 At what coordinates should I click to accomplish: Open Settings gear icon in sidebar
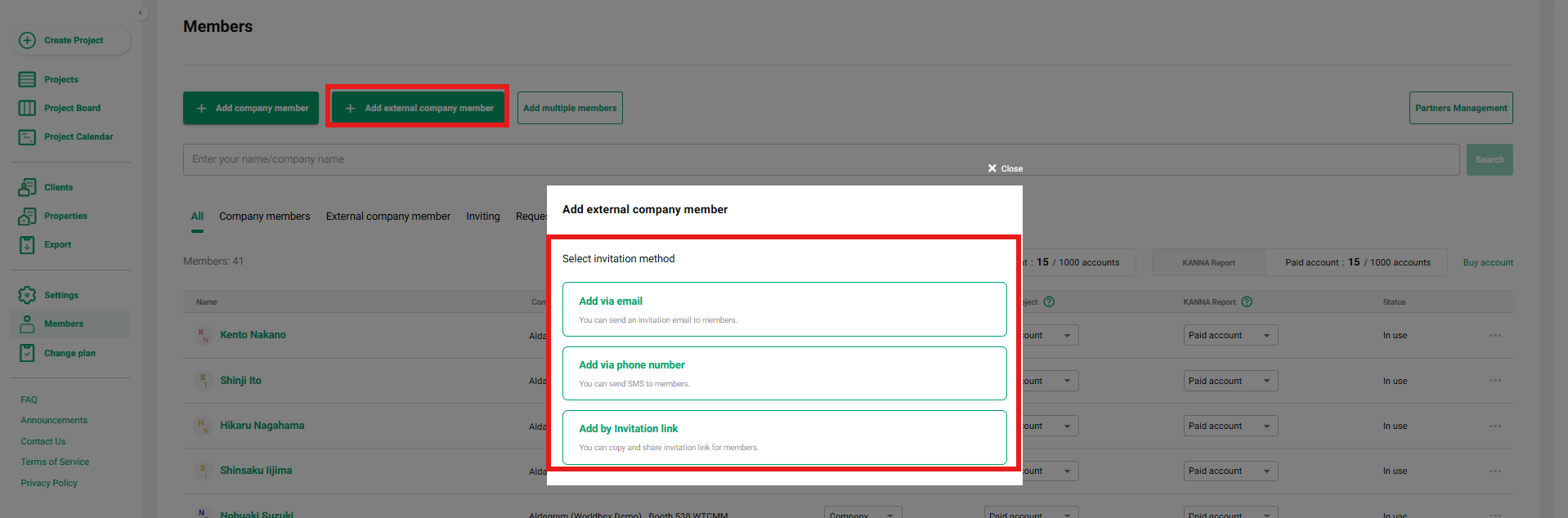27,295
